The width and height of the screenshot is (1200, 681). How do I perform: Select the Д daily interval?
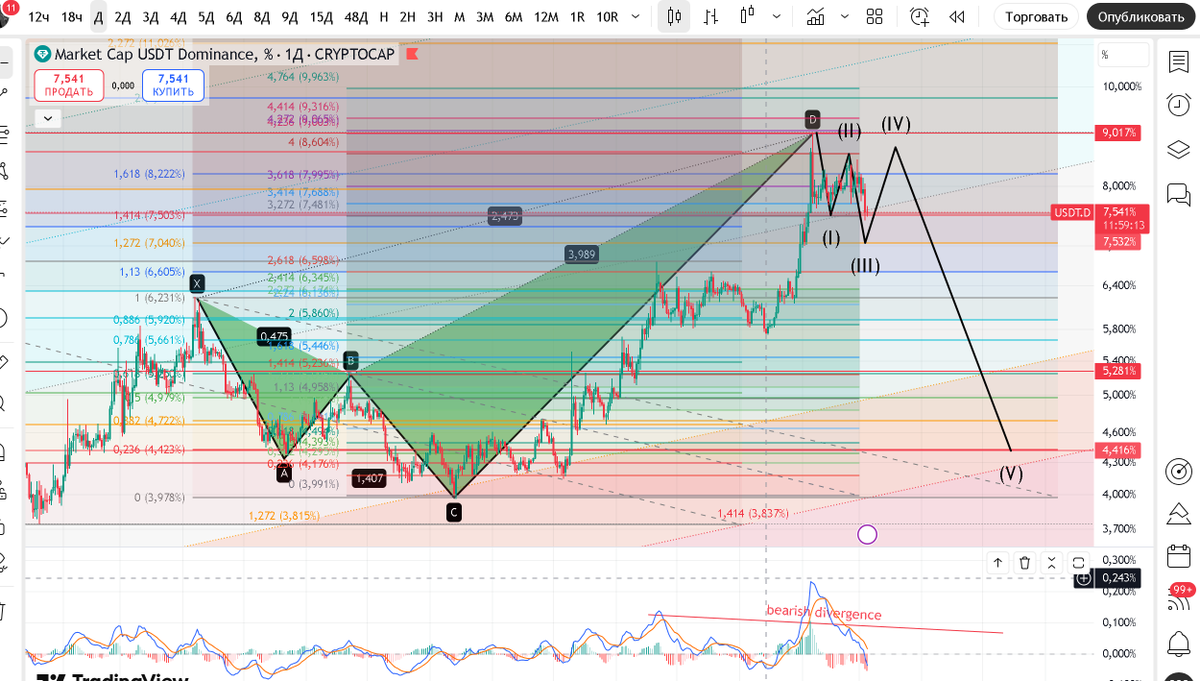(98, 16)
